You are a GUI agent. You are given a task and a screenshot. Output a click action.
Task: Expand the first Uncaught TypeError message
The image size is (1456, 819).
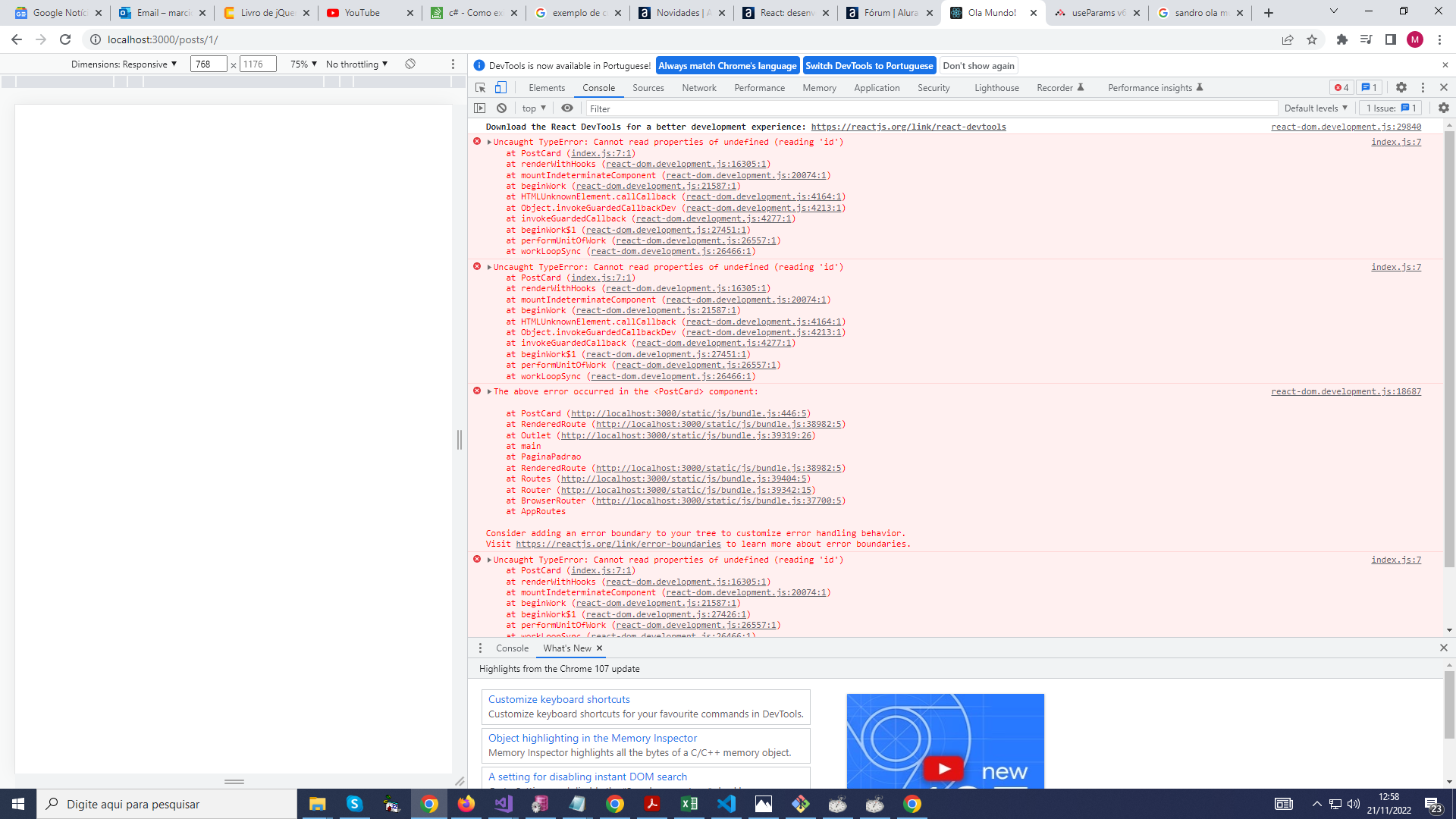[489, 143]
